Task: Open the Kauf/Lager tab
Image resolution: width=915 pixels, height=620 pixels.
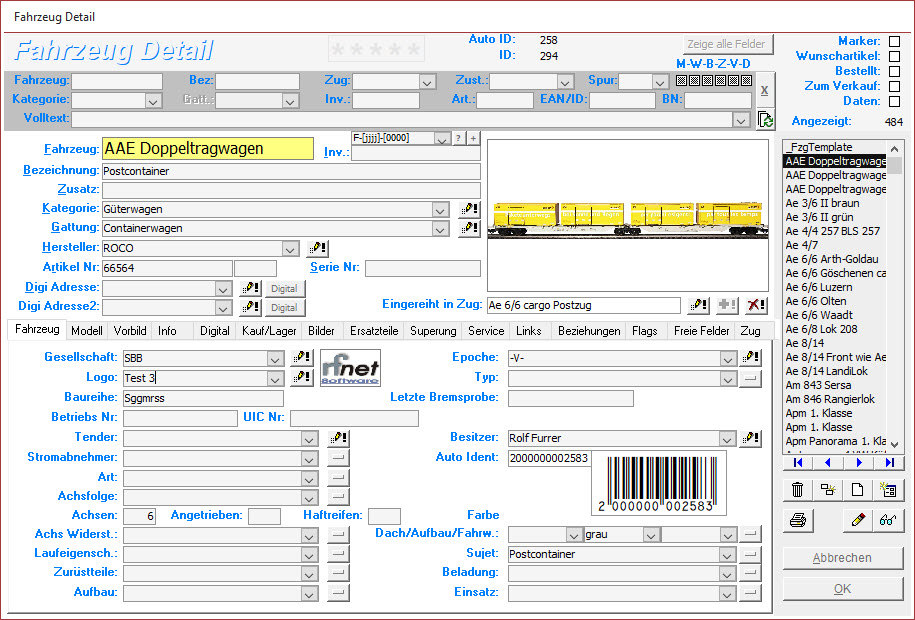Action: pyautogui.click(x=269, y=331)
